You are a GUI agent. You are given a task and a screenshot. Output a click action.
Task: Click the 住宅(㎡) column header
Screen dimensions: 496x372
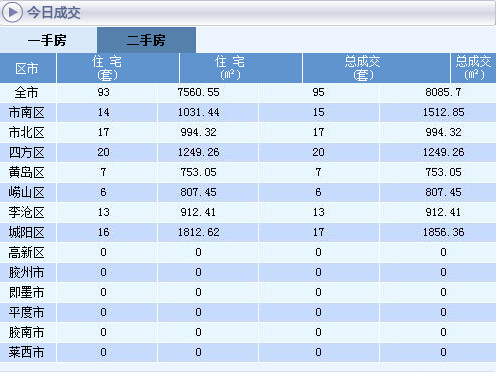click(240, 68)
